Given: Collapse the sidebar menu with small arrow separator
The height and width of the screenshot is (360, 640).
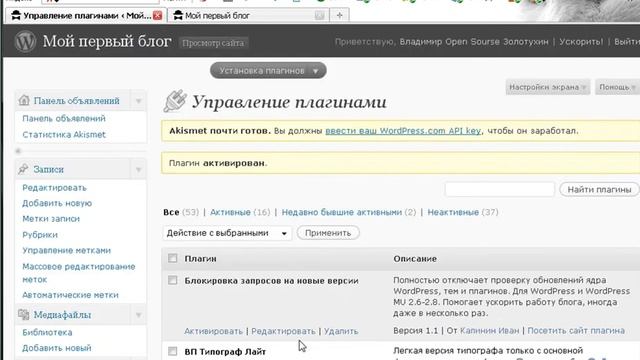Looking at the screenshot, I should 18,151.
